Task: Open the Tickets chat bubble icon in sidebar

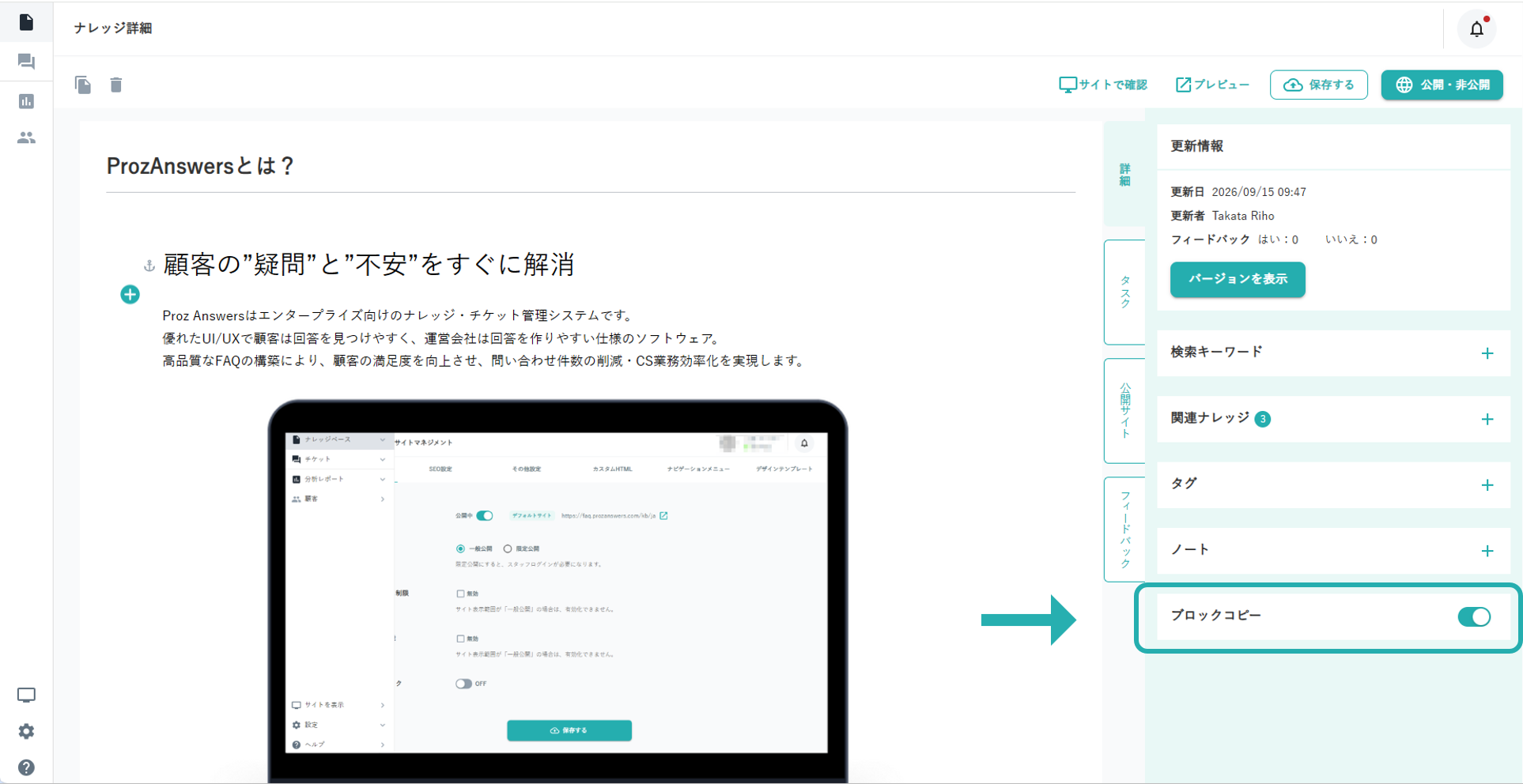Action: coord(26,62)
